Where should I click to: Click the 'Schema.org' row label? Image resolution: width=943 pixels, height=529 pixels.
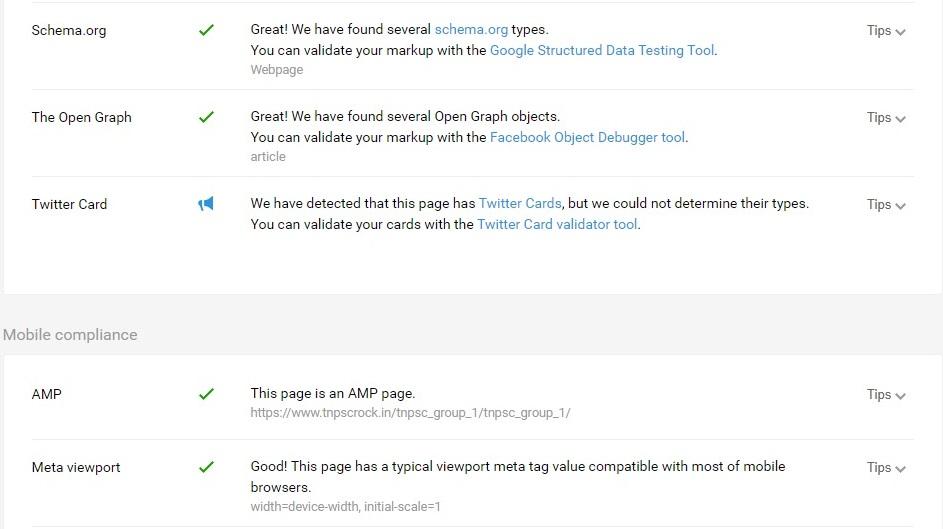(69, 31)
